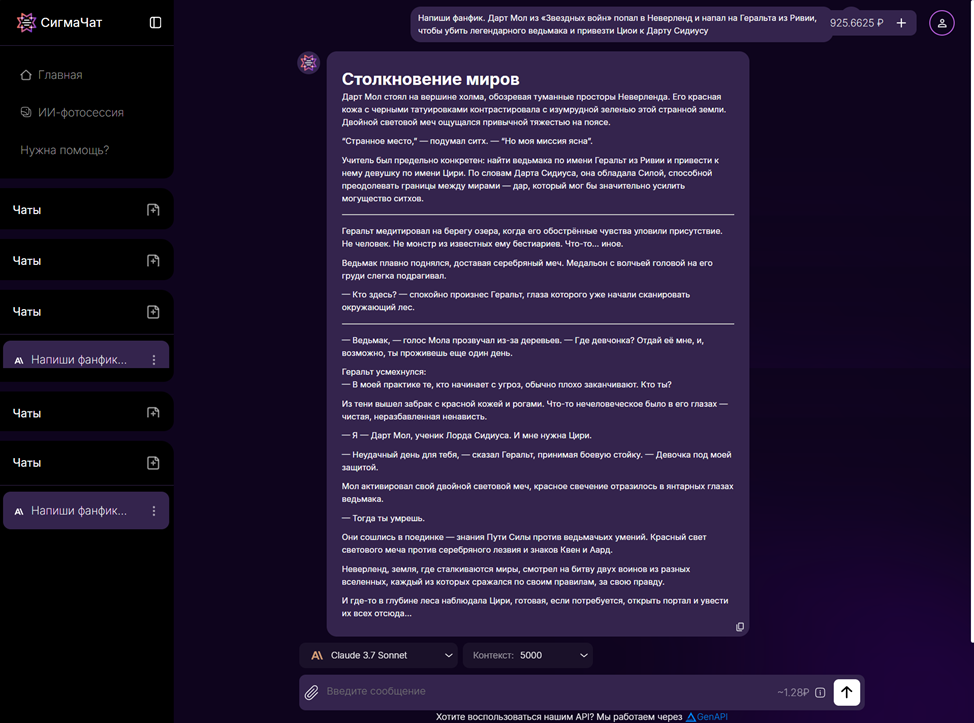Open the ИИ-фотосессия section

point(72,112)
